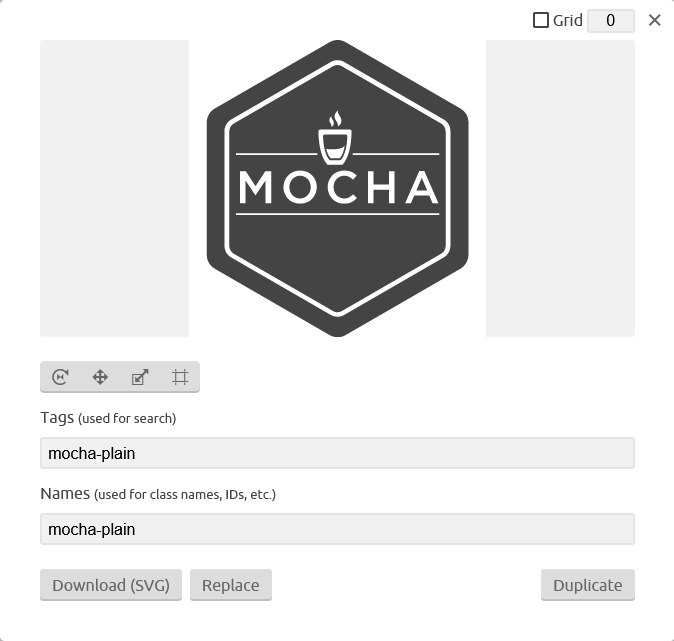Click the left gray margin of the preview

tap(114, 188)
